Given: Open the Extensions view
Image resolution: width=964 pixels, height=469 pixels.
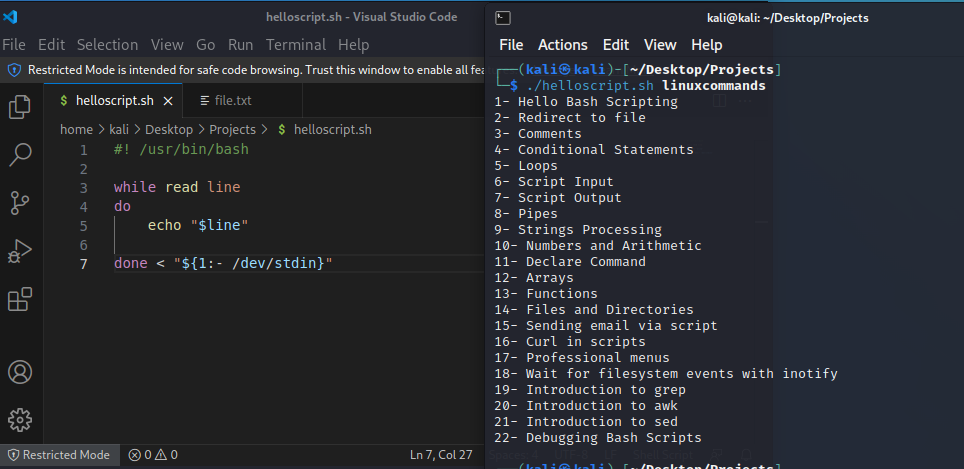Looking at the screenshot, I should coord(20,299).
